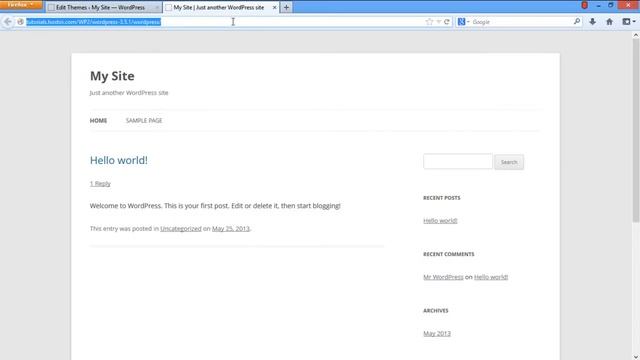Click the tagline Just another WordPress site

tap(129, 93)
